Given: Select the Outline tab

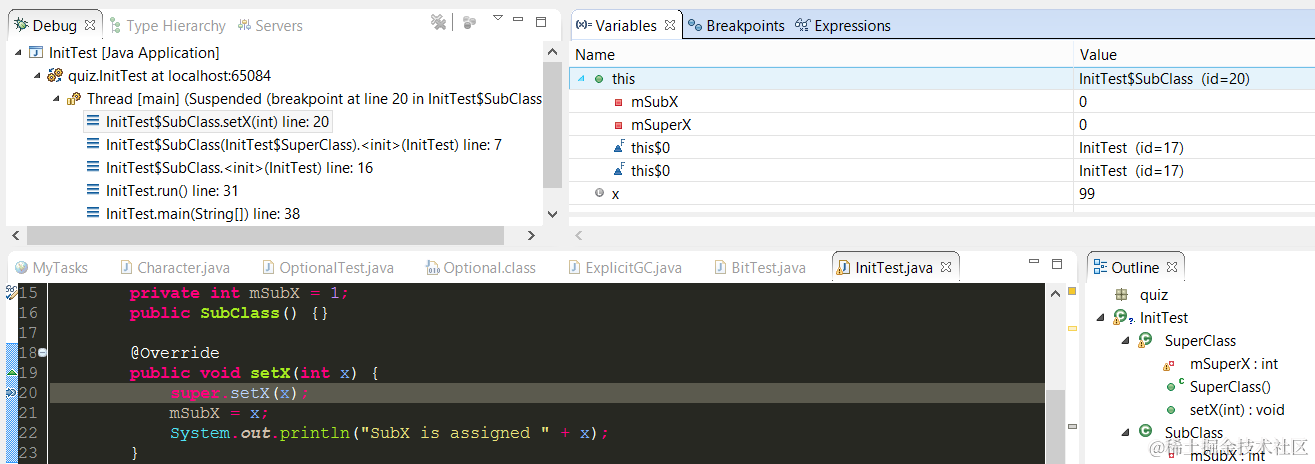Looking at the screenshot, I should point(1126,267).
